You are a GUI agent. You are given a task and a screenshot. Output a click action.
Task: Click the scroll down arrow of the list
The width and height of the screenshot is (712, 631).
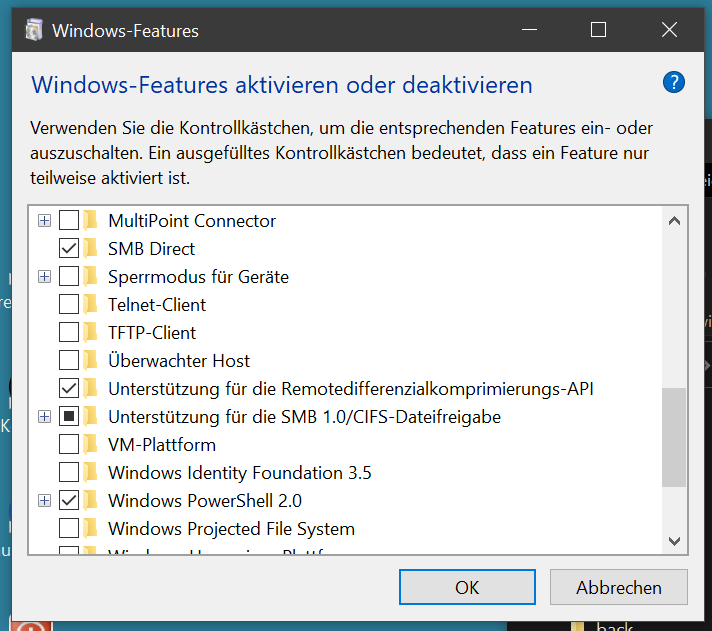point(675,540)
